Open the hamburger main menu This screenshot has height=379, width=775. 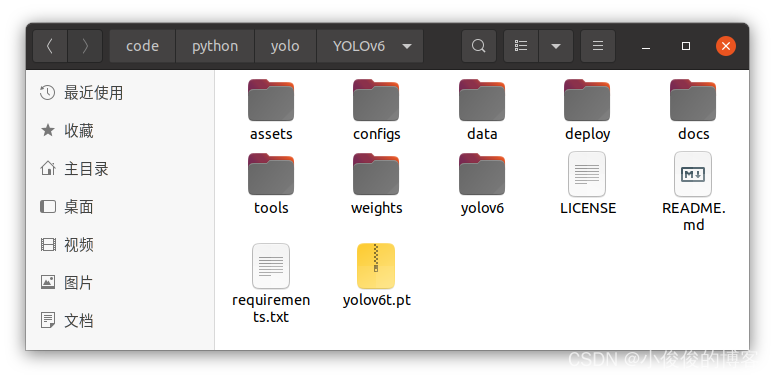tap(598, 46)
